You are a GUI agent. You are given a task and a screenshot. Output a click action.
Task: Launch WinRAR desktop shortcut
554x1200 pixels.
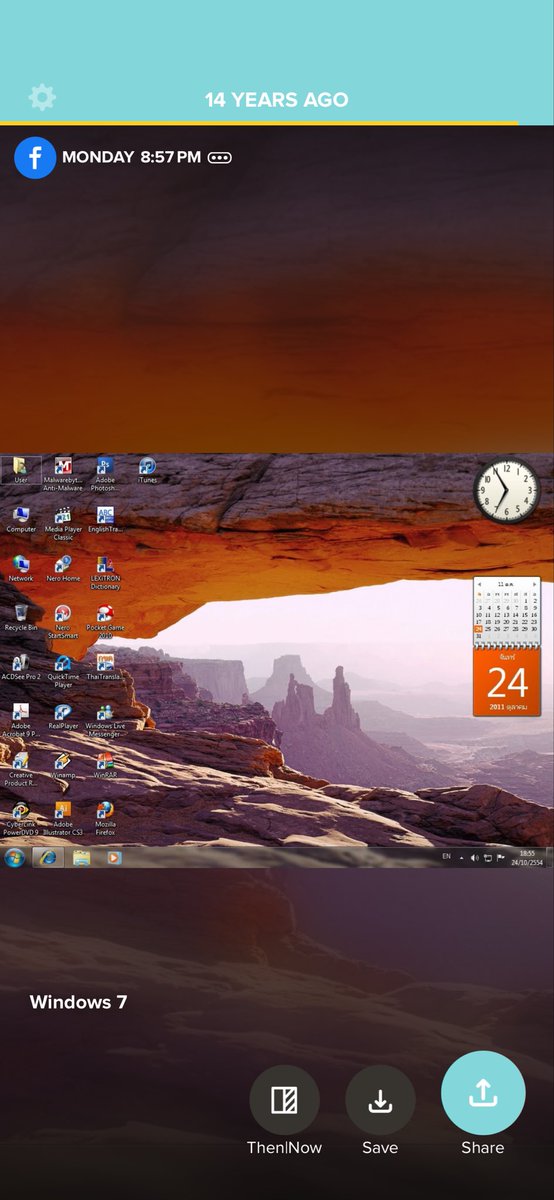click(x=105, y=765)
